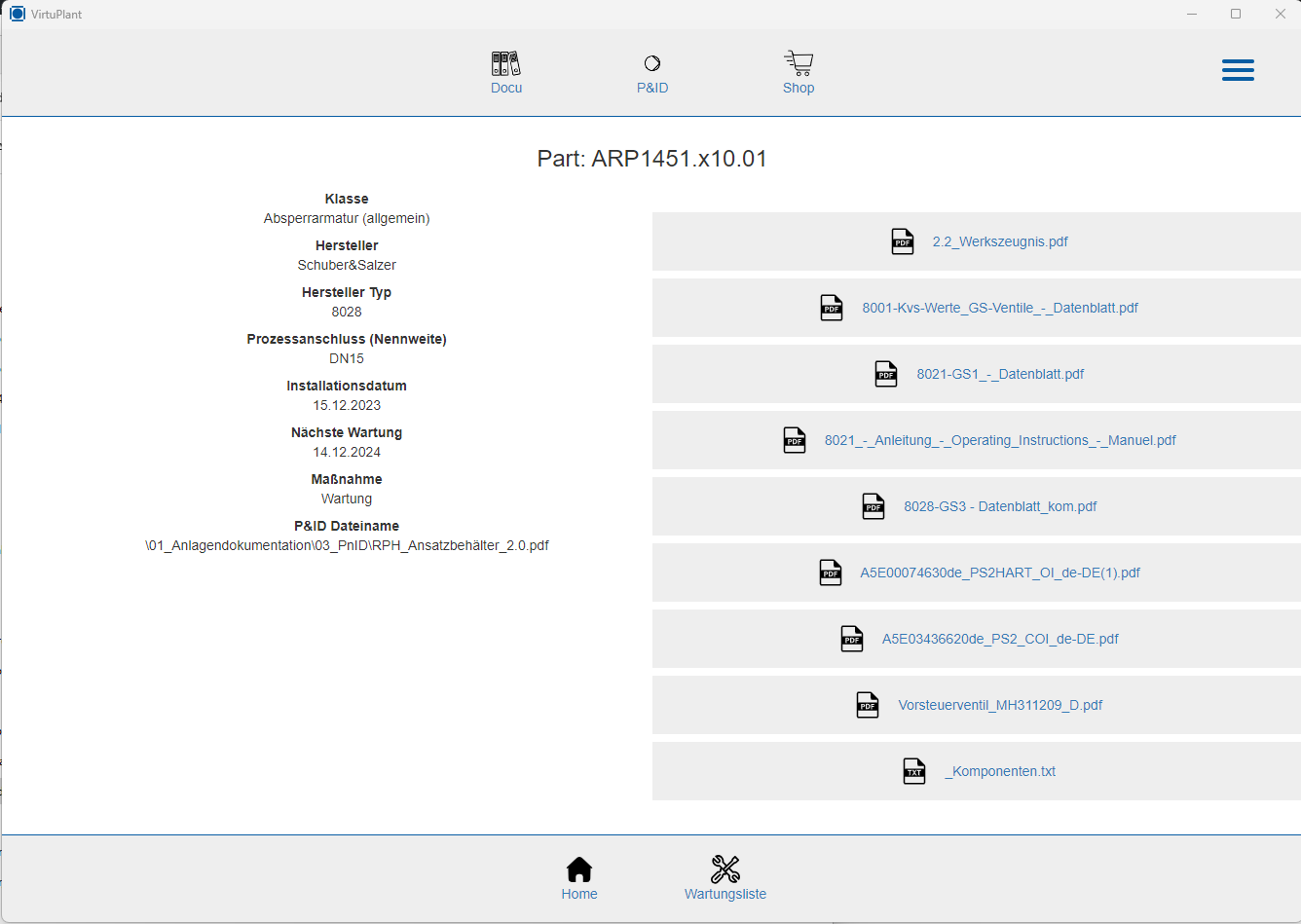Click PDF icon of 2.2_Werkszeugnis.pdf
1301x924 pixels.
pyautogui.click(x=903, y=241)
